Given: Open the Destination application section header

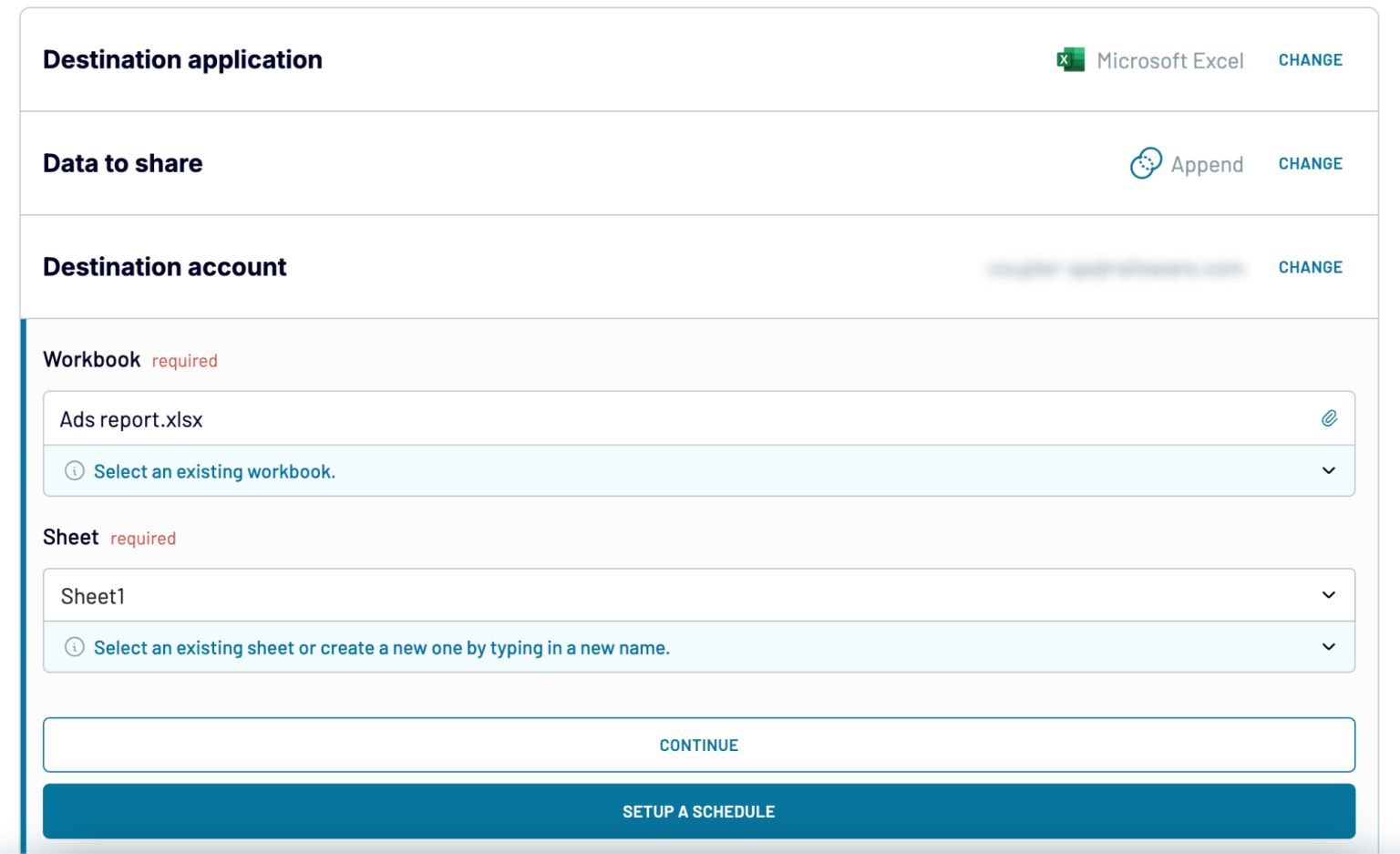Looking at the screenshot, I should pos(182,60).
